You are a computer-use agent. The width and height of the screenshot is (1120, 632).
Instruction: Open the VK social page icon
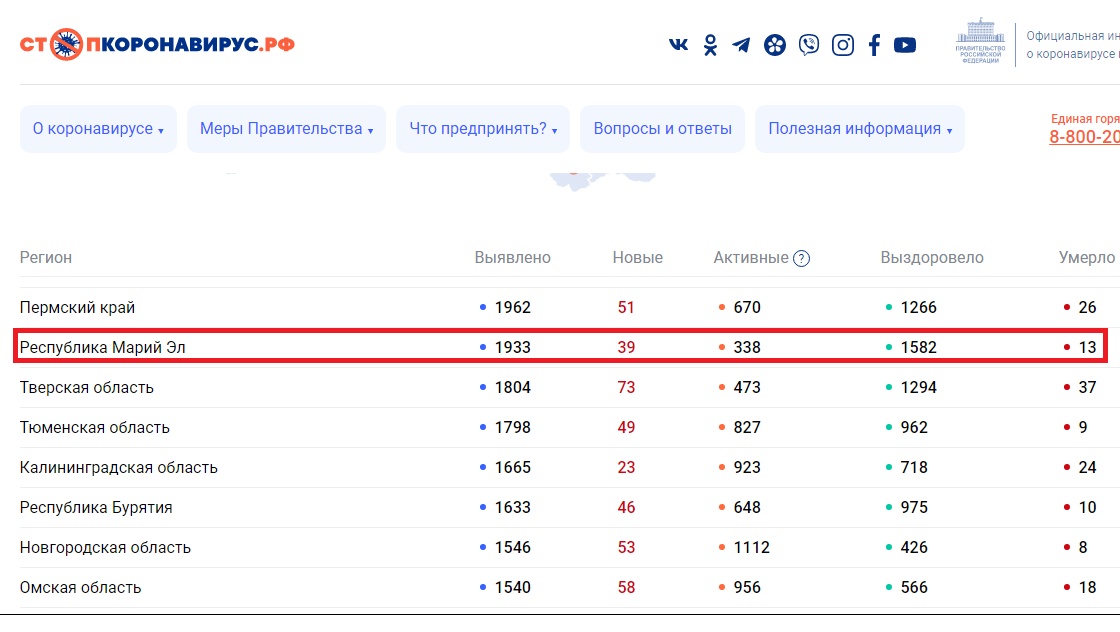pos(678,45)
